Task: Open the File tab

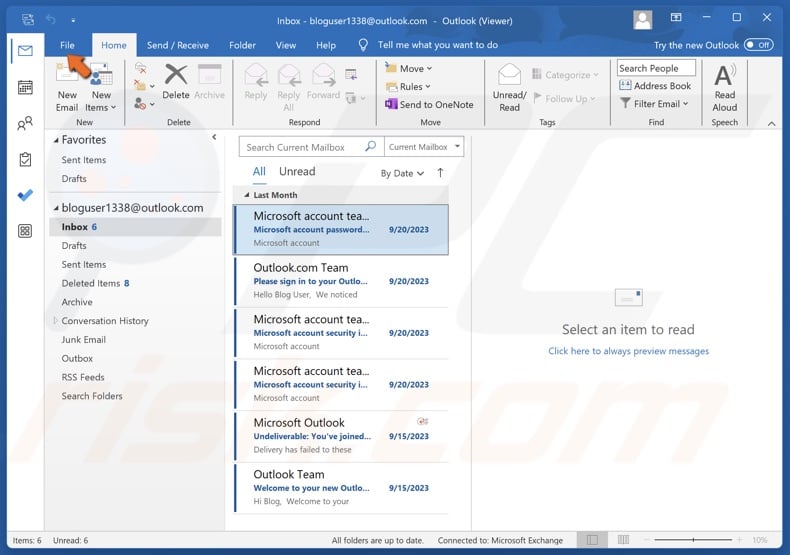Action: point(67,45)
